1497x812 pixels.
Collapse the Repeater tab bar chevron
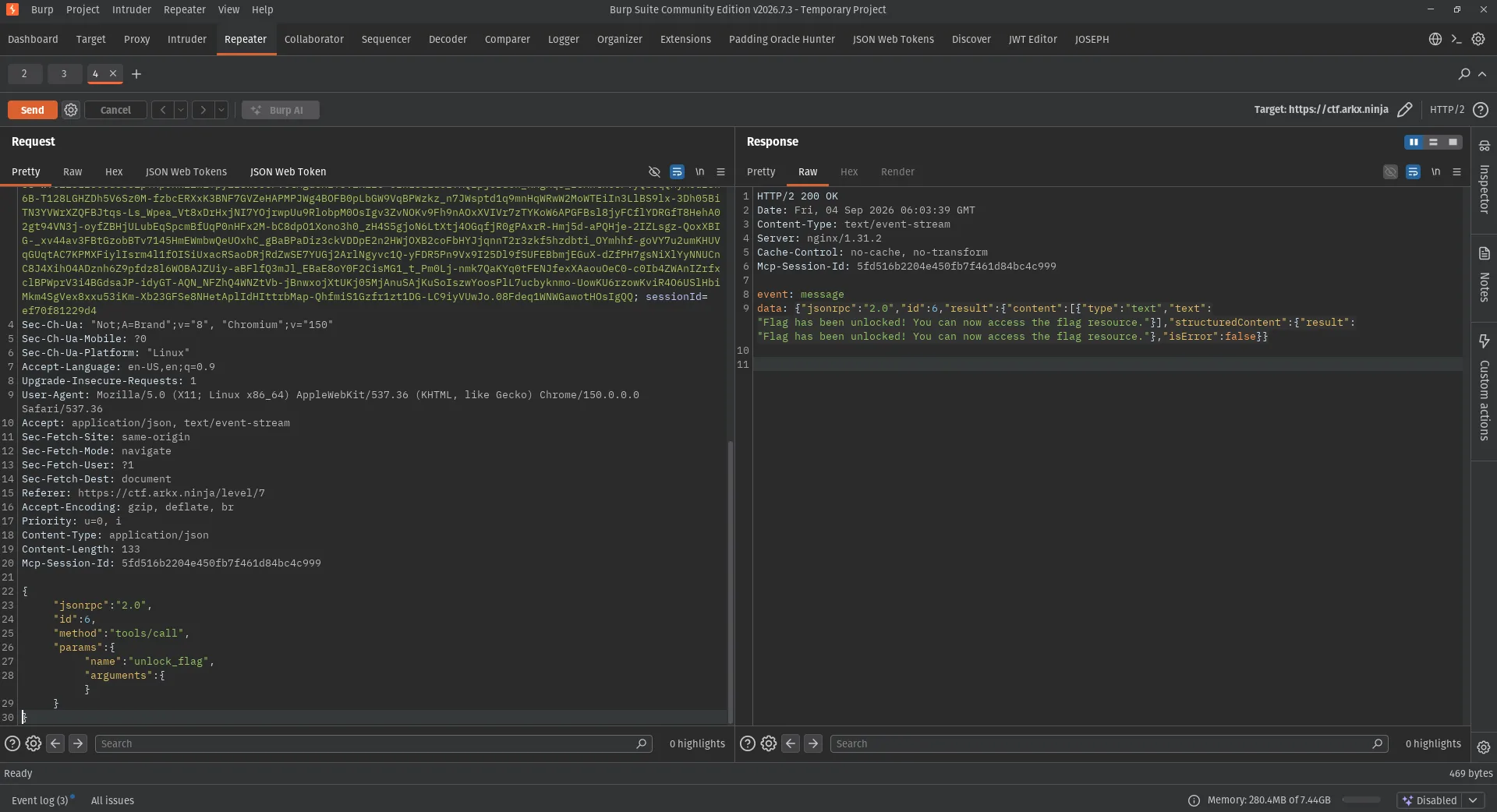coord(1482,74)
